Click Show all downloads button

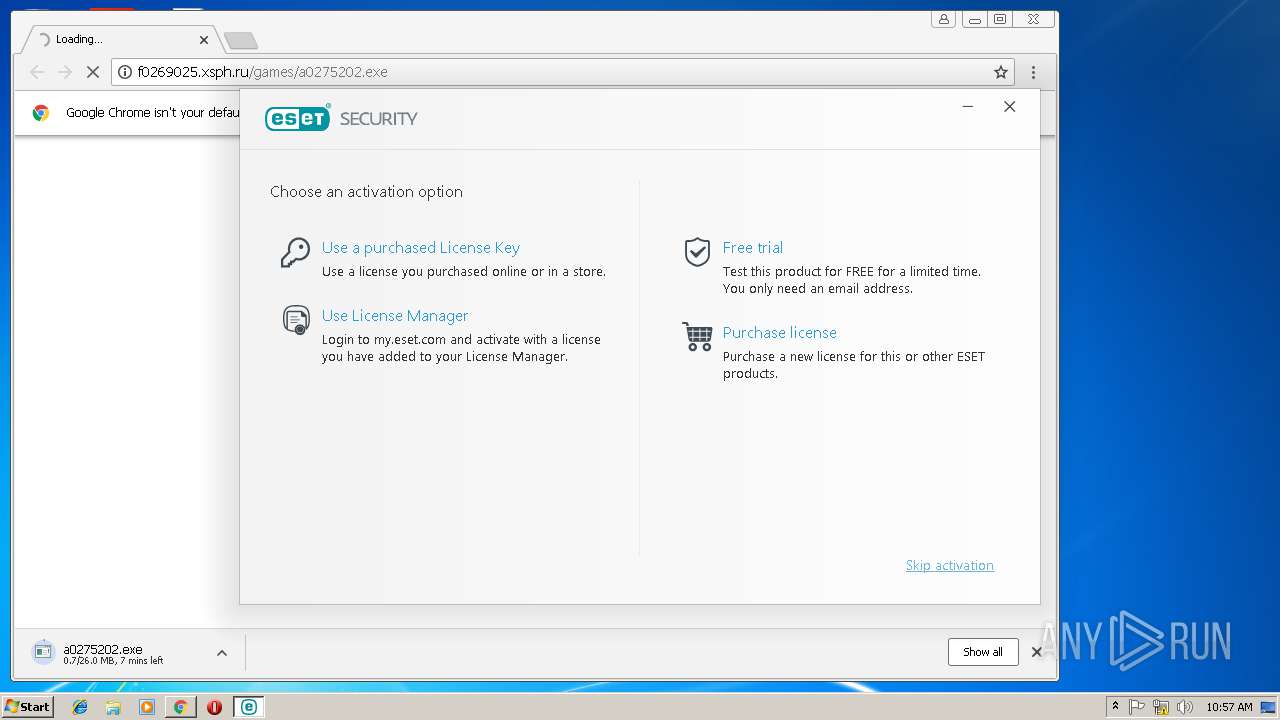(983, 652)
